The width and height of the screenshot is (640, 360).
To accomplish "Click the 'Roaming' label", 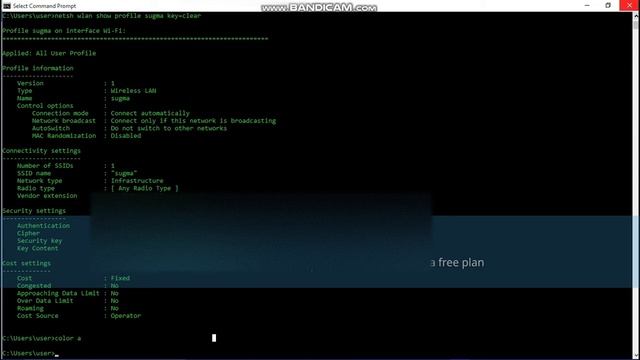I will pyautogui.click(x=30, y=308).
